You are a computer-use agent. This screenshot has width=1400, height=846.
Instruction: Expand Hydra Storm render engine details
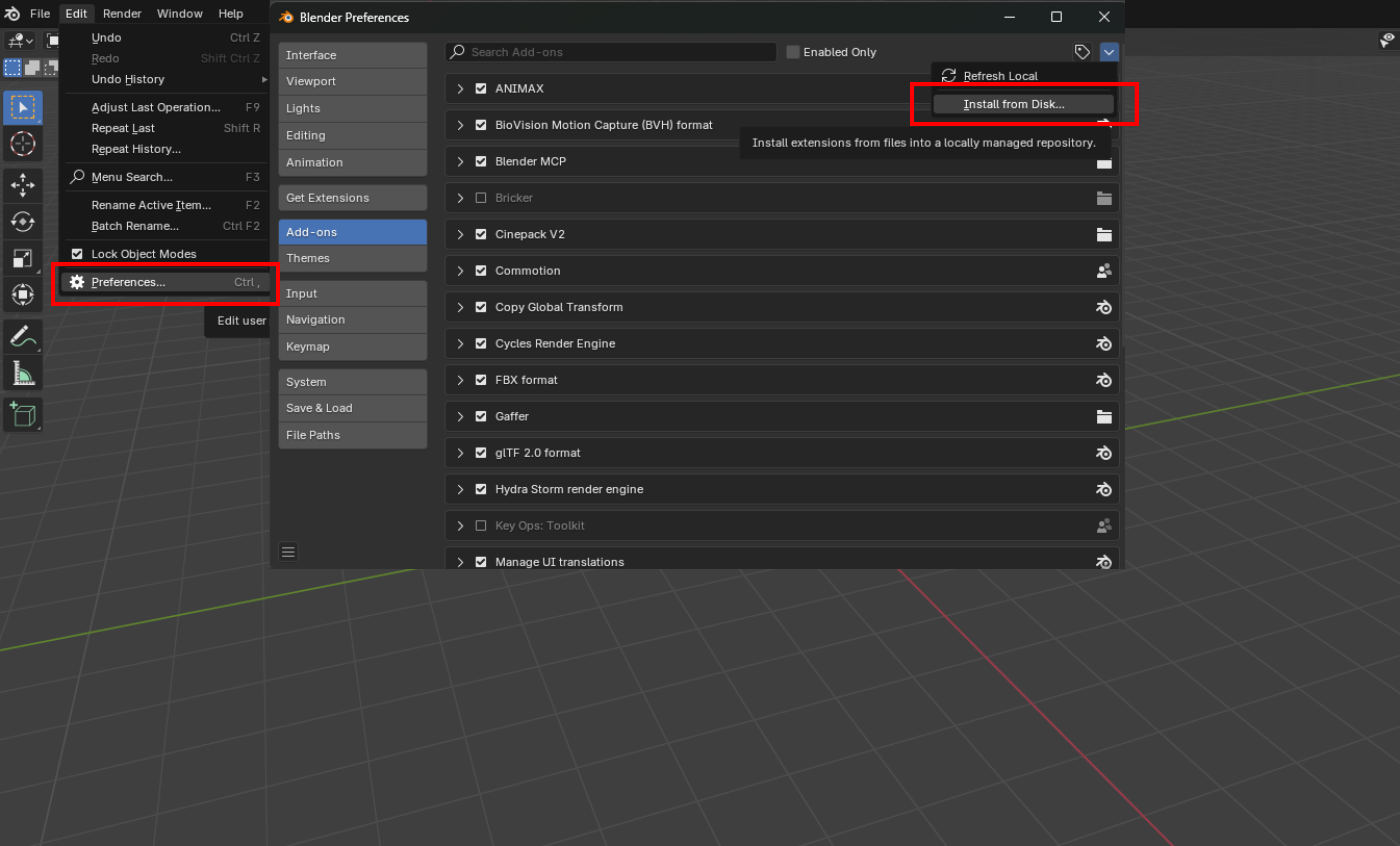tap(460, 489)
